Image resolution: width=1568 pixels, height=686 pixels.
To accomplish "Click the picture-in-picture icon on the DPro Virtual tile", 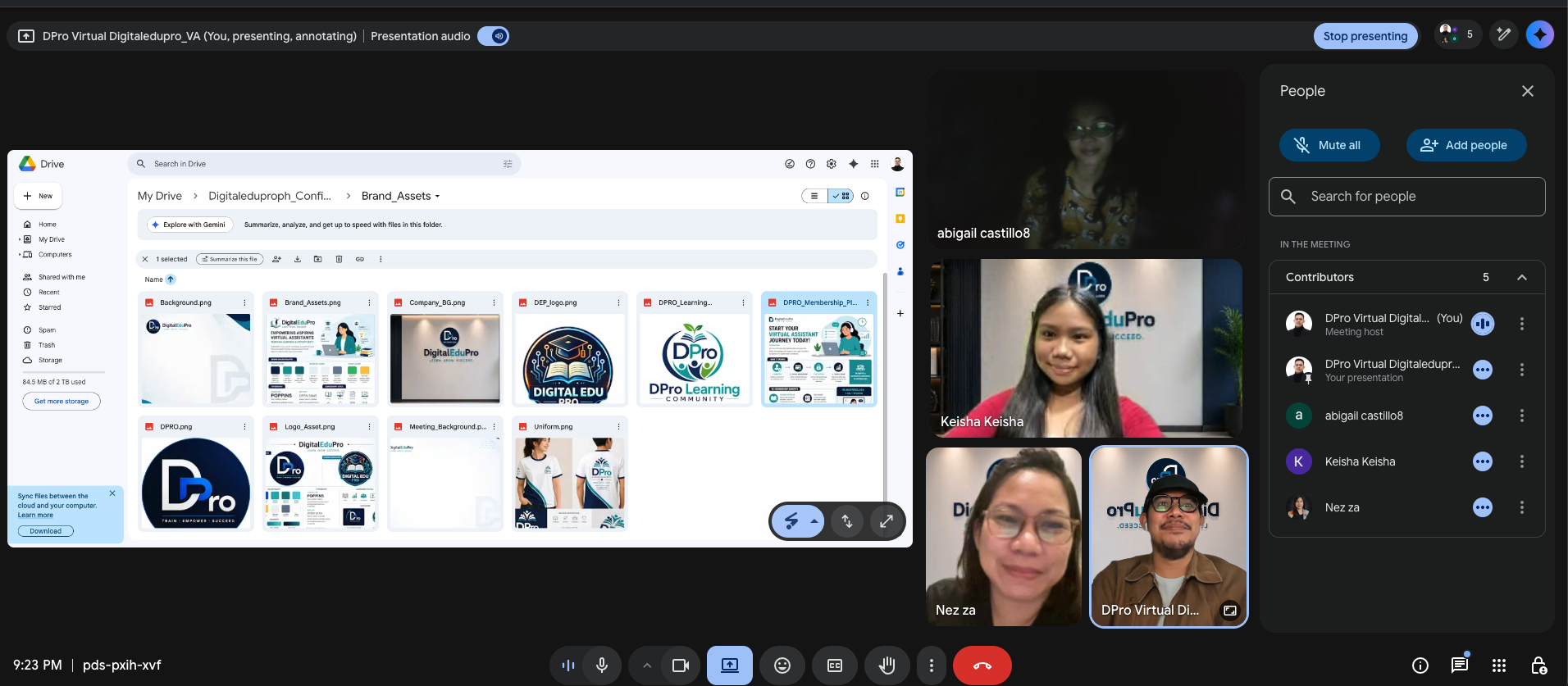I will [x=1229, y=610].
